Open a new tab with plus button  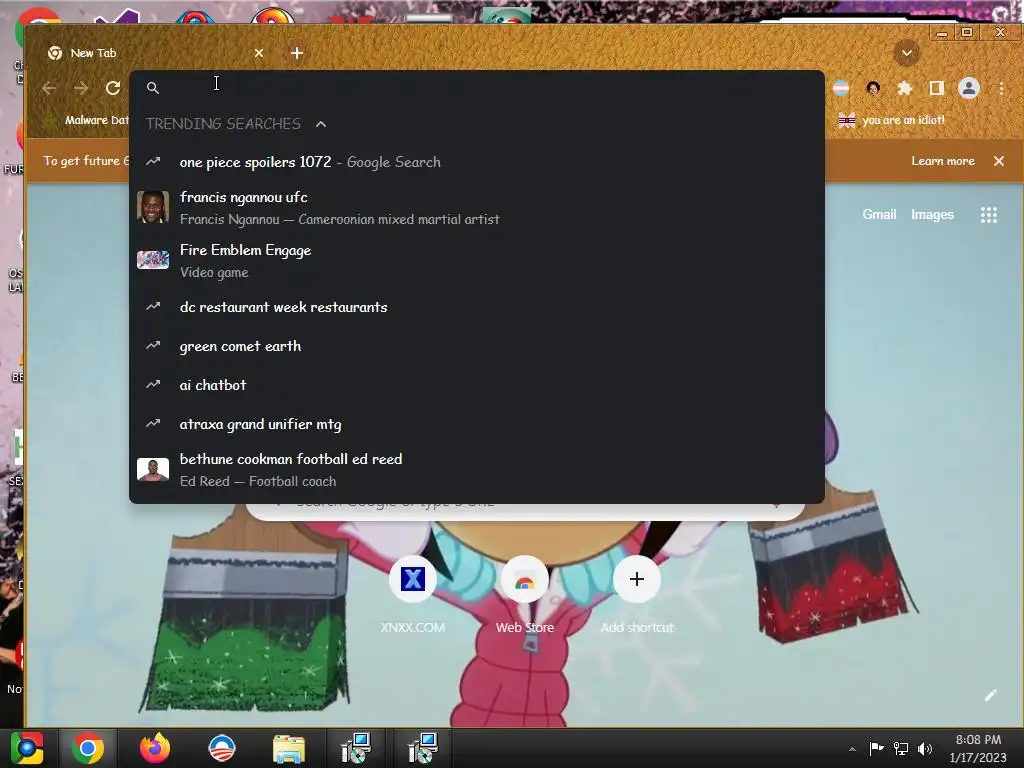(296, 53)
